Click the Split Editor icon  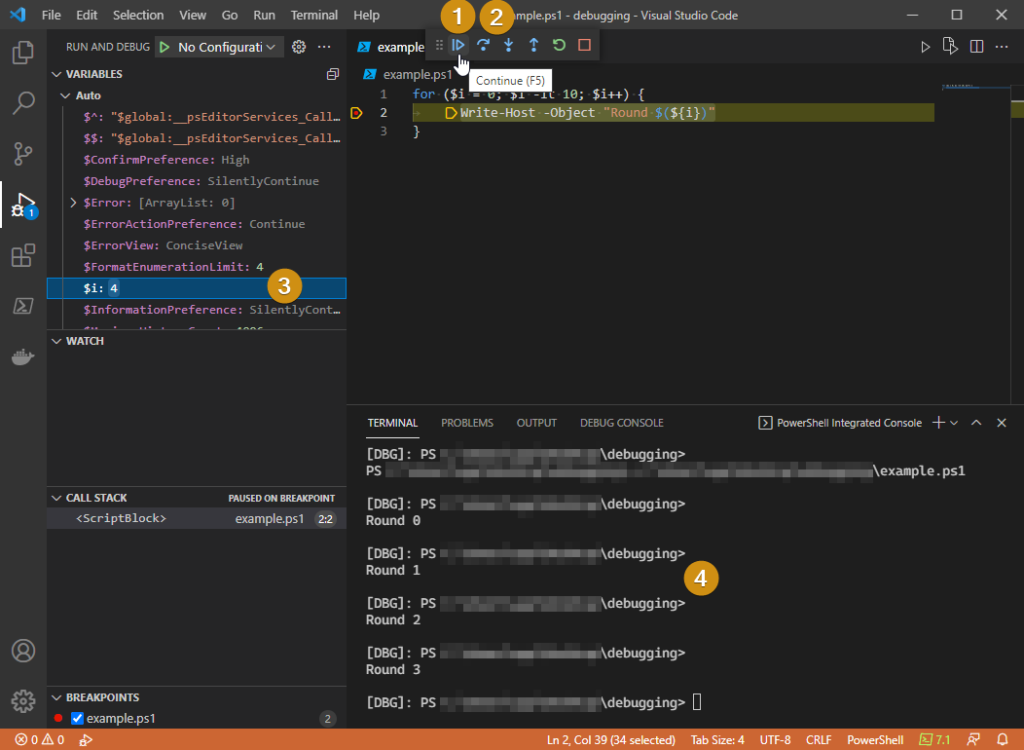click(975, 45)
